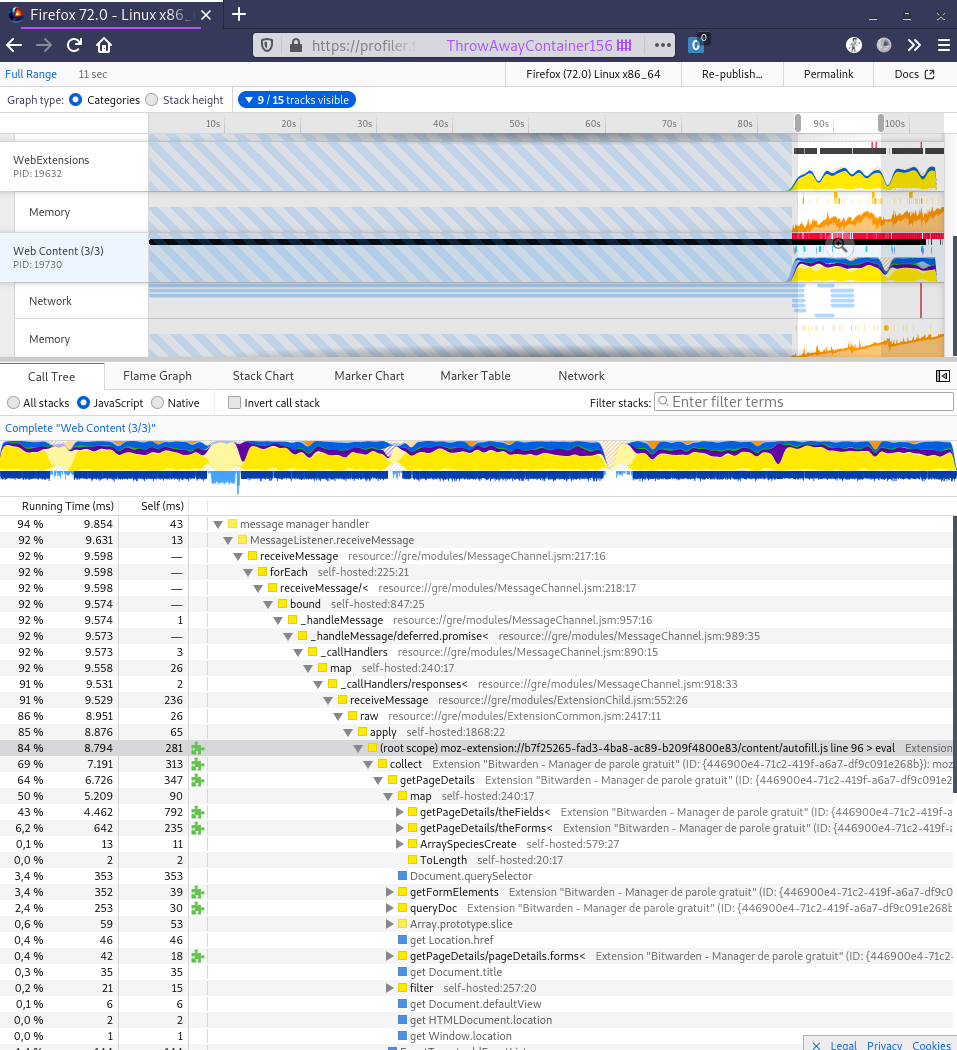The width and height of the screenshot is (957, 1050).
Task: Close the Firefox 72.0 profile tab
Action: (206, 15)
